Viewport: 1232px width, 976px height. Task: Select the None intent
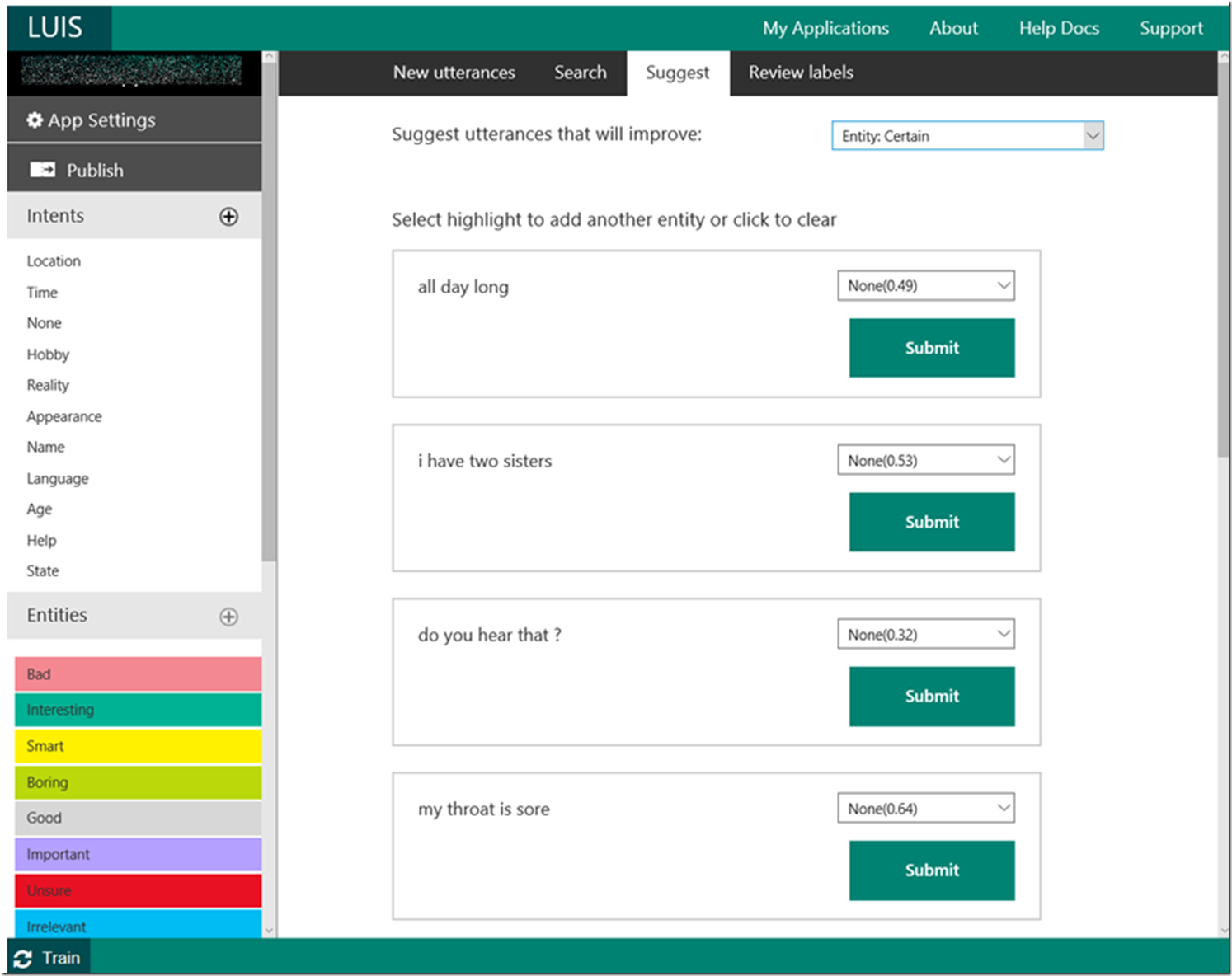click(x=44, y=323)
